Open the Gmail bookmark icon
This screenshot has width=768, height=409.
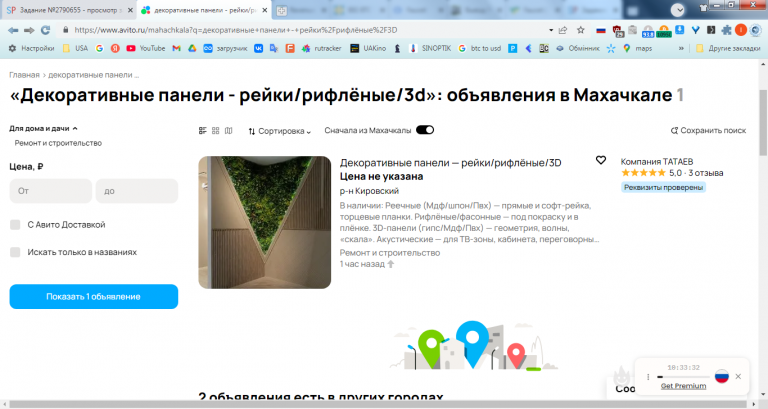click(x=176, y=48)
